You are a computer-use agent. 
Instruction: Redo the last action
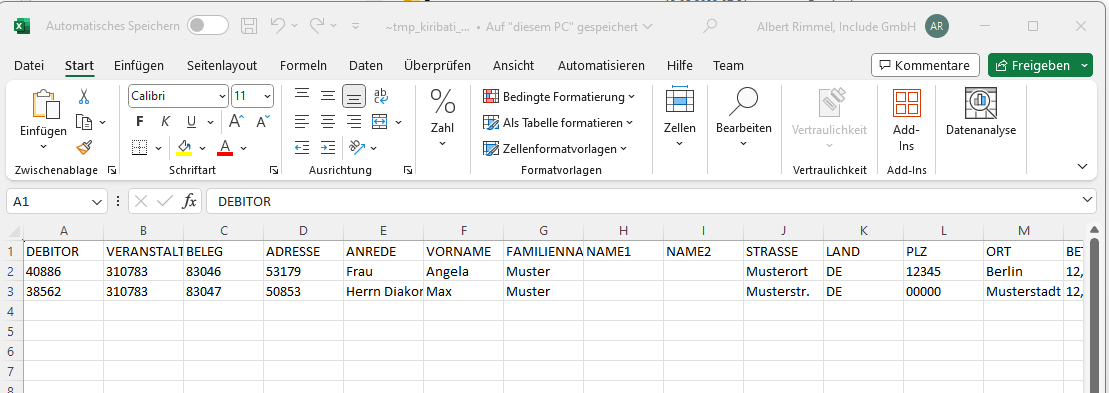point(316,26)
